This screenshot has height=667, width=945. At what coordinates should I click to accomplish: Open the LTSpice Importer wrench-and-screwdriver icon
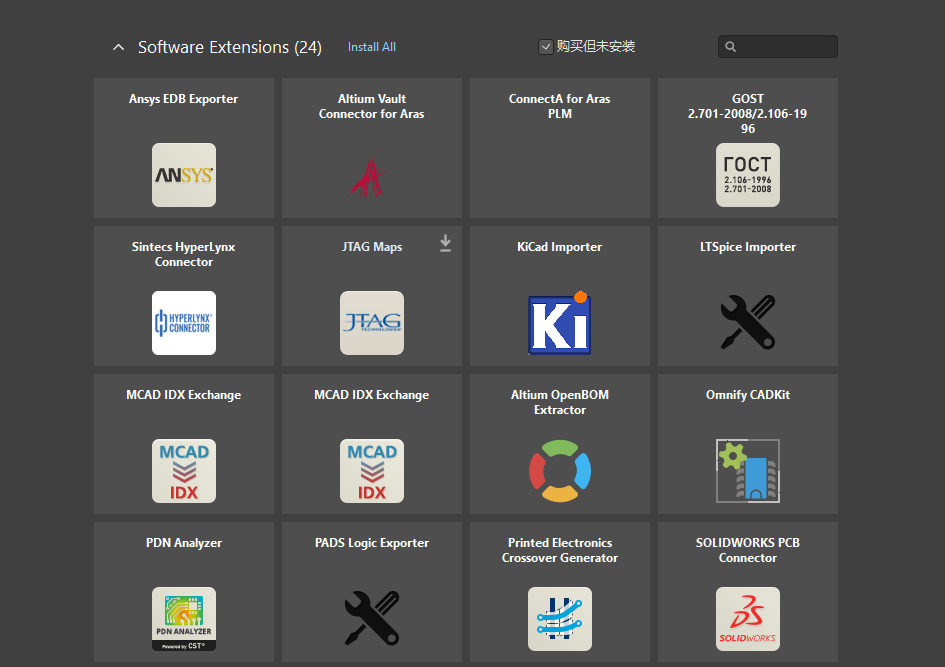pos(748,322)
